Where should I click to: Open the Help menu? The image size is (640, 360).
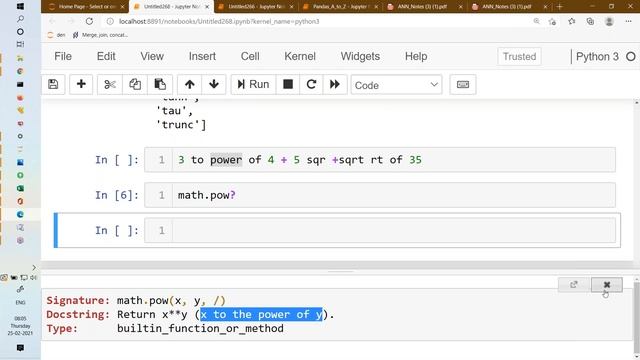pyautogui.click(x=416, y=56)
